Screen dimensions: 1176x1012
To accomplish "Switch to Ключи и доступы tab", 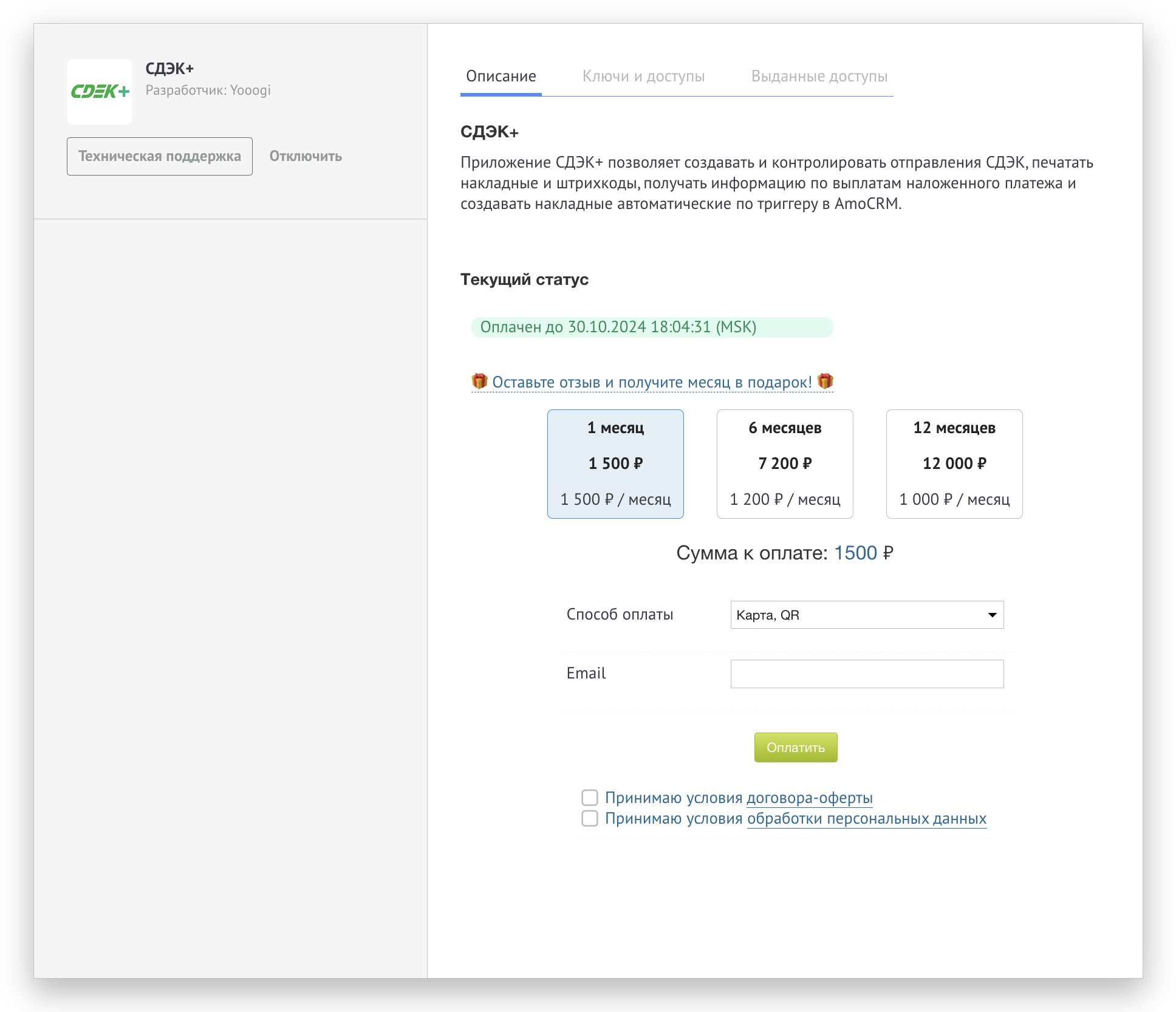I will pyautogui.click(x=643, y=77).
